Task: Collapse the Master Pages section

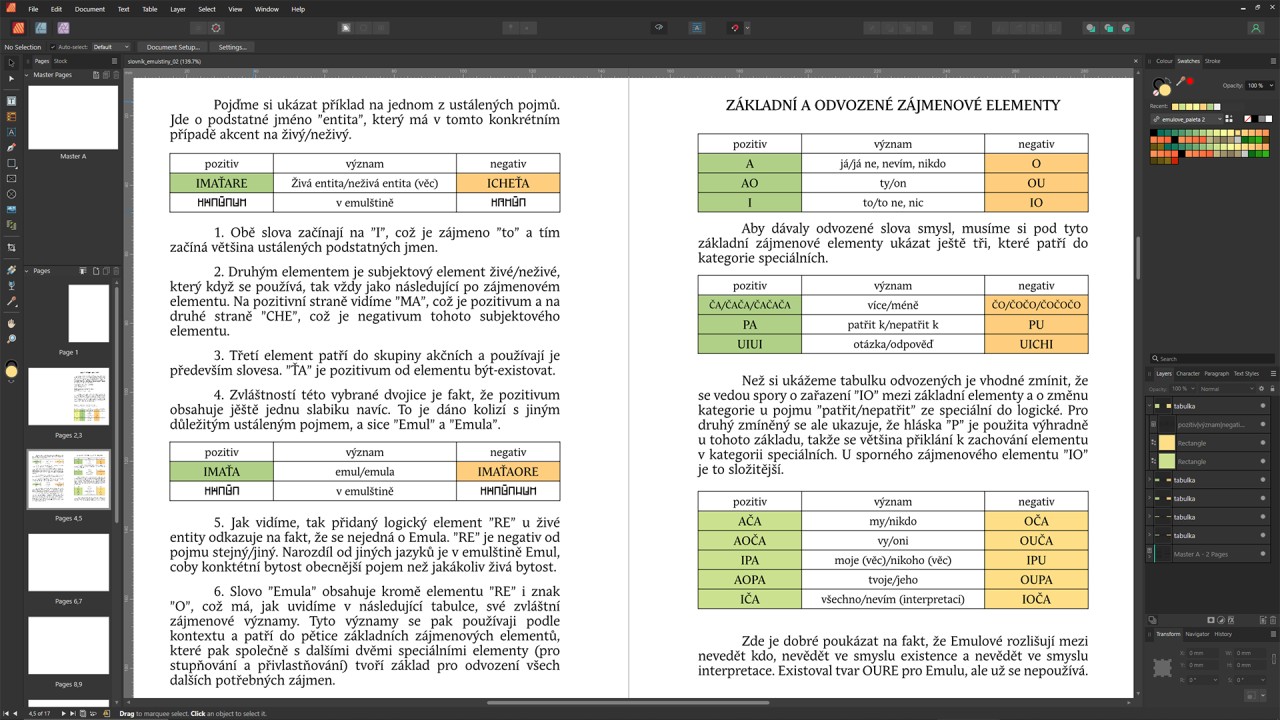Action: point(27,75)
